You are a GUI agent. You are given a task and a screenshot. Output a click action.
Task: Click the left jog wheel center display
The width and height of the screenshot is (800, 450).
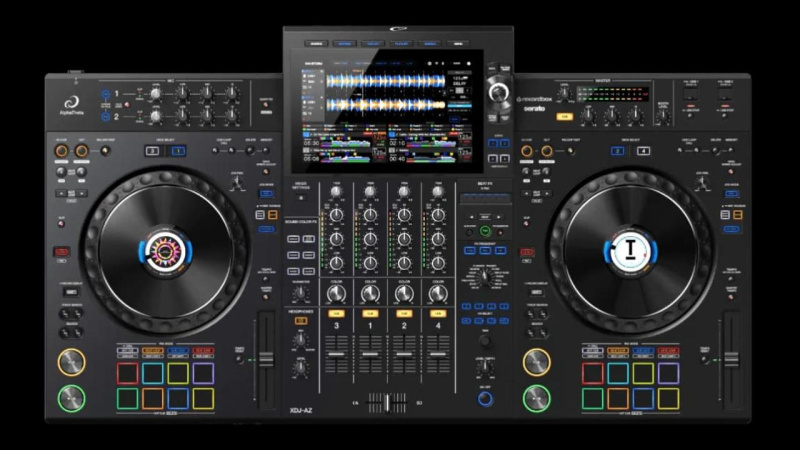click(x=165, y=252)
